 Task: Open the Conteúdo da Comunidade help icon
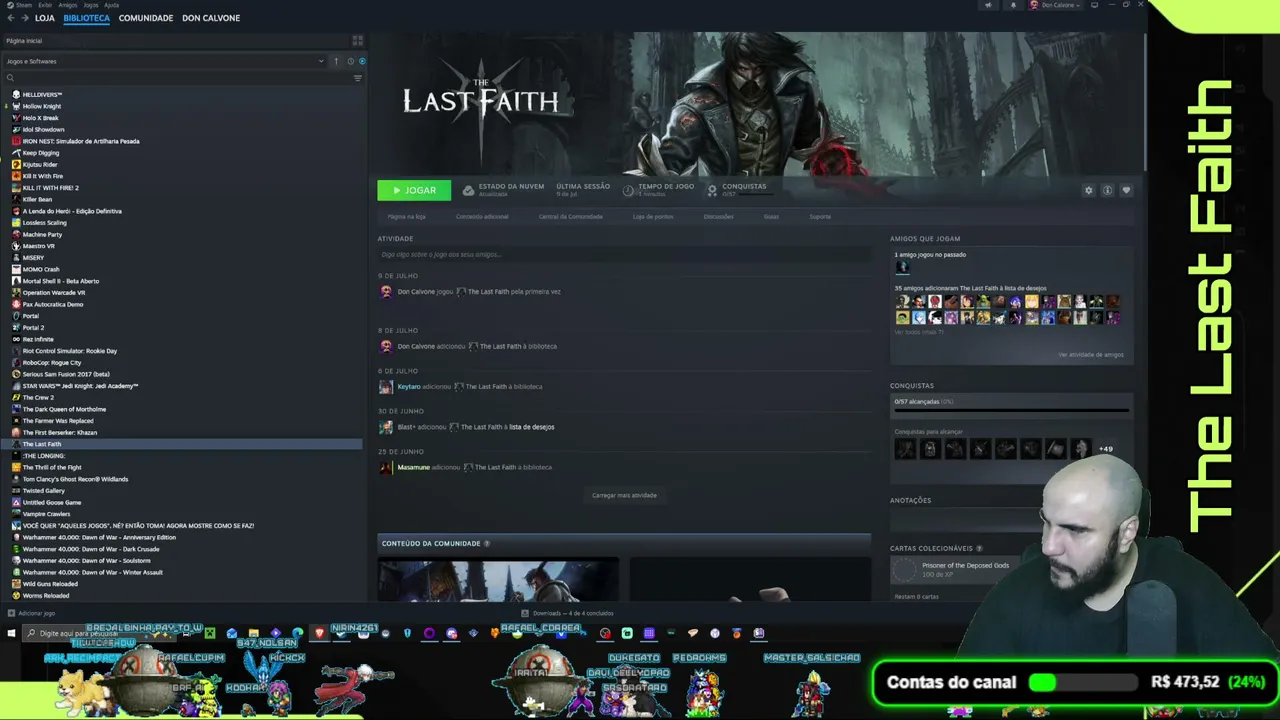click(487, 543)
